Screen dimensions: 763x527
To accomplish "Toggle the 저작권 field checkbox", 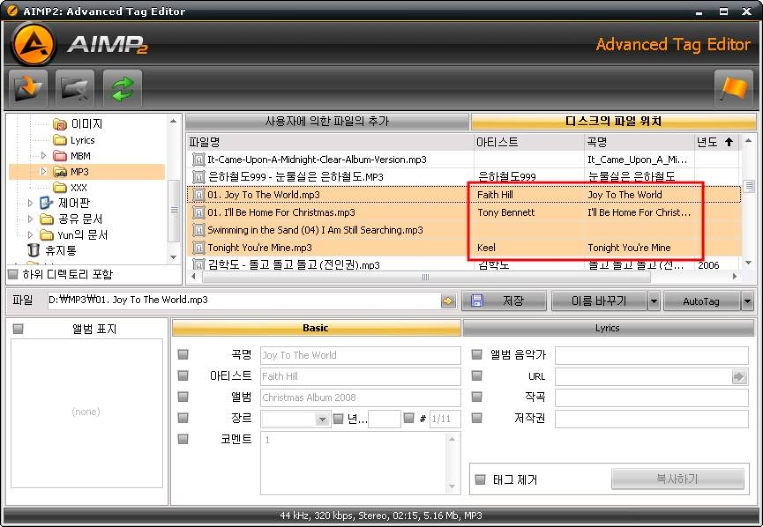I will pos(477,418).
